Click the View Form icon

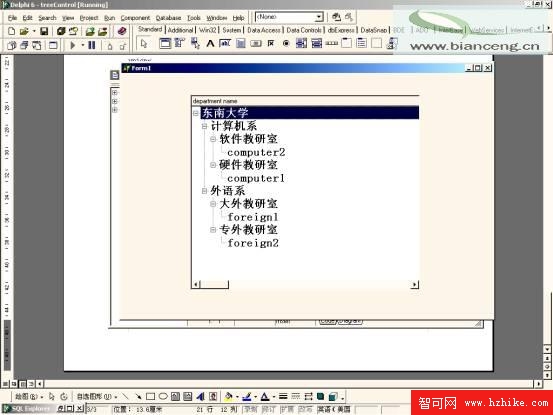pyautogui.click(x=24, y=45)
